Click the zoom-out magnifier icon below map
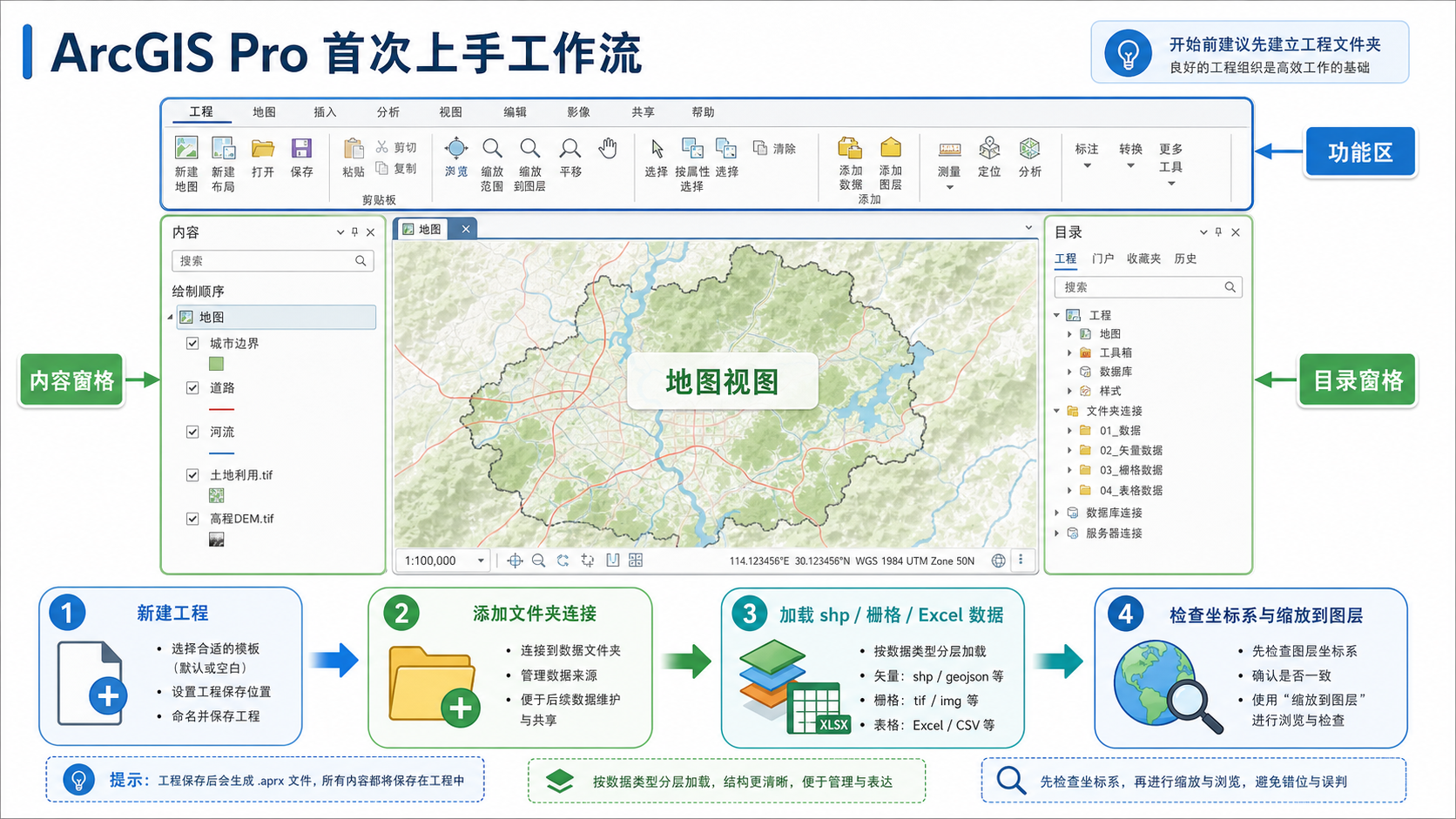 (x=538, y=561)
